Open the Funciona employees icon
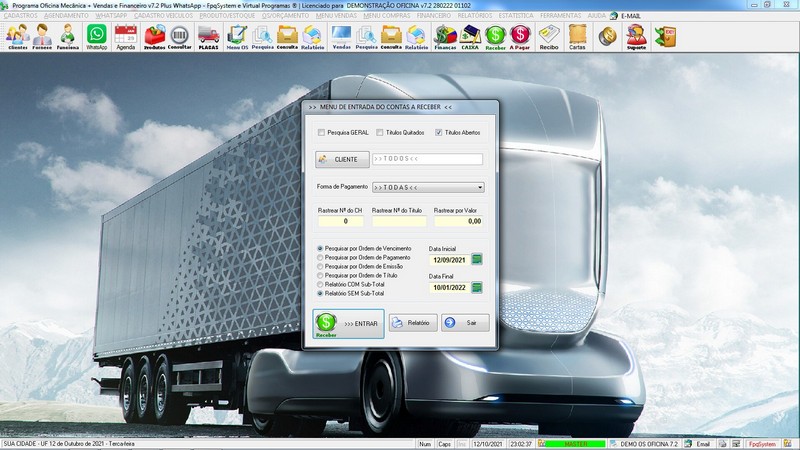The width and height of the screenshot is (800, 450). click(67, 37)
